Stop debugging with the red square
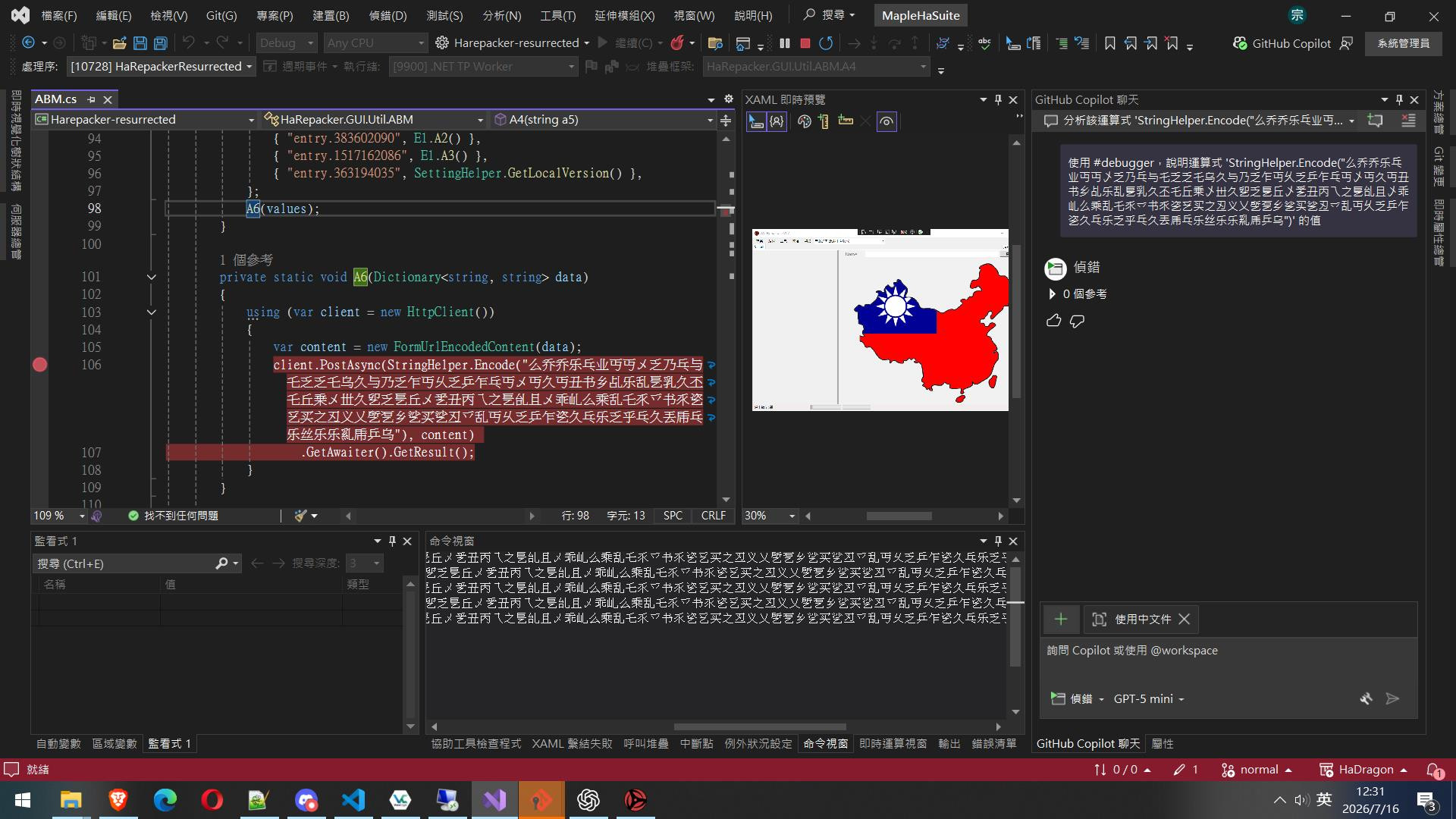The width and height of the screenshot is (1456, 819). pos(805,43)
